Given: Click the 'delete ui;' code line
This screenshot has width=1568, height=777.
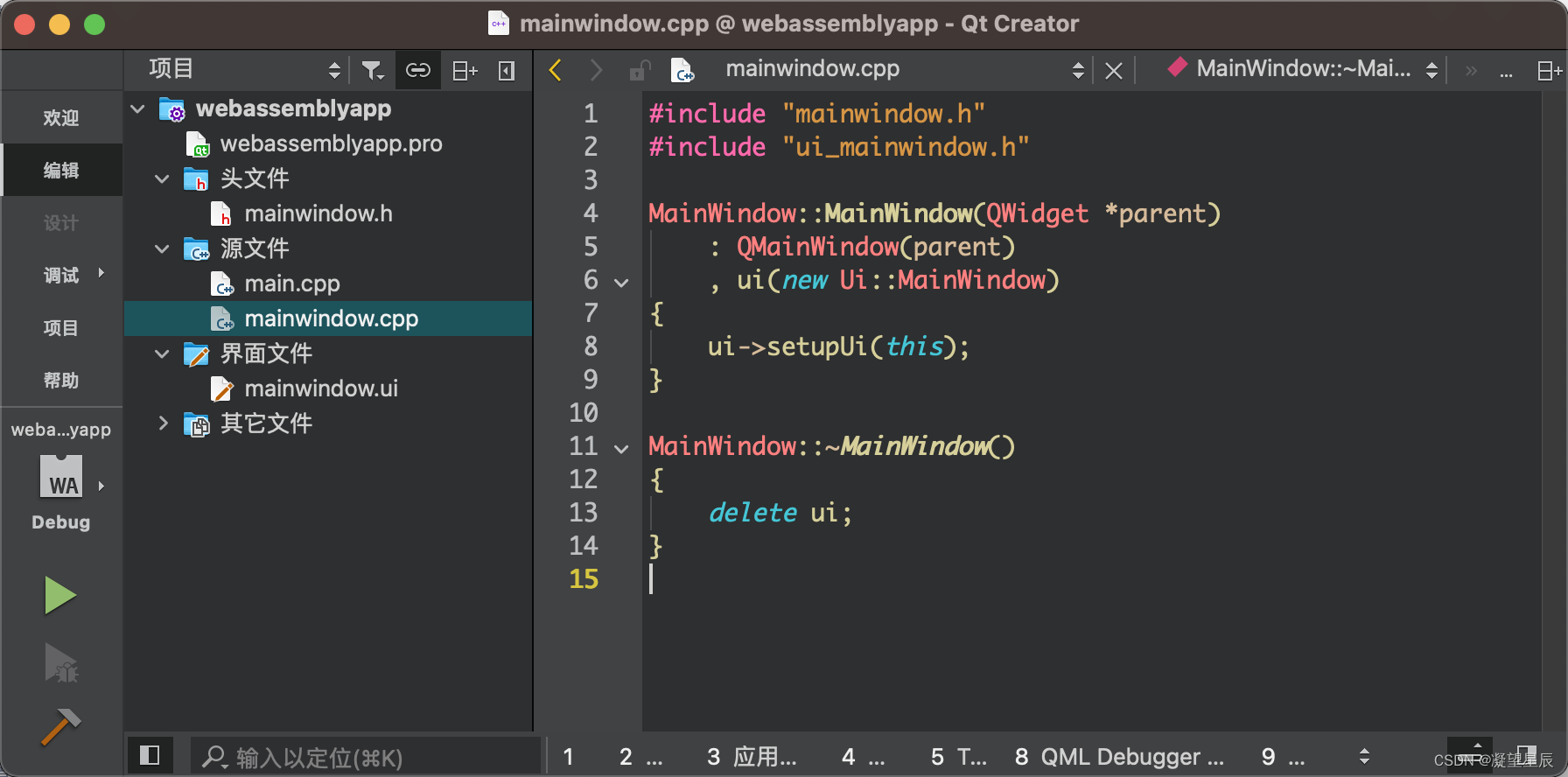Looking at the screenshot, I should tap(780, 512).
